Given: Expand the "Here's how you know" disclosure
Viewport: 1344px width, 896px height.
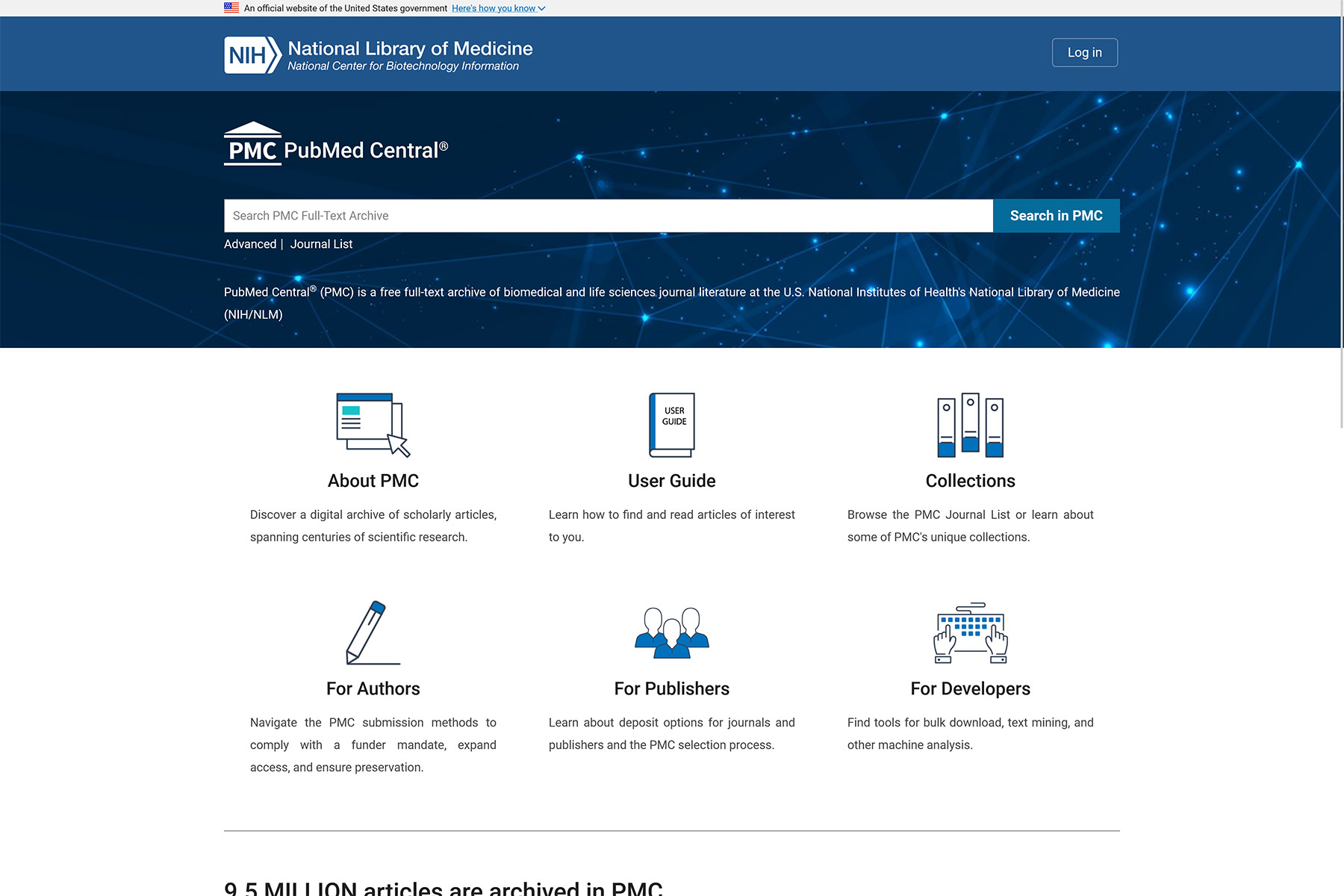Looking at the screenshot, I should pyautogui.click(x=499, y=8).
